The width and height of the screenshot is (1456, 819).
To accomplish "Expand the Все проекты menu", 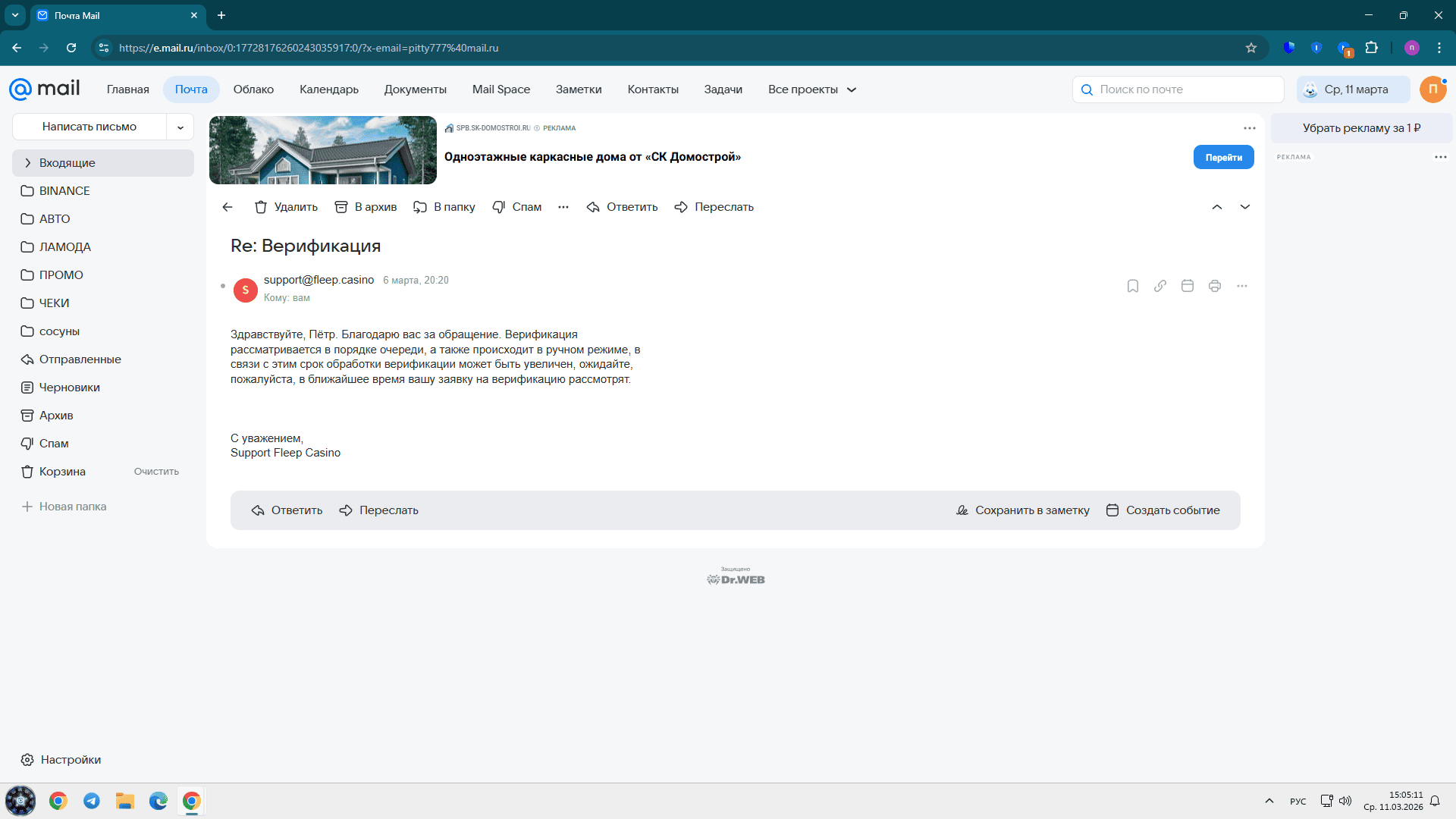I will click(811, 89).
